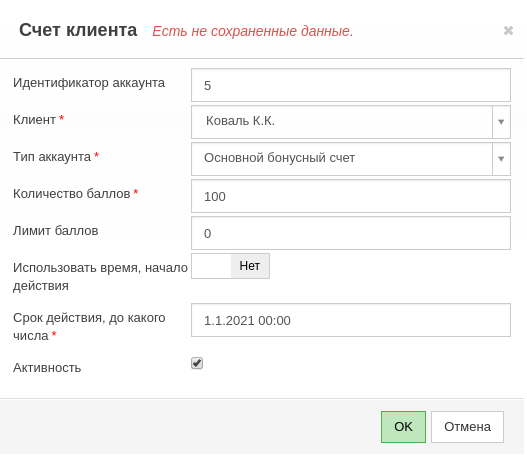Image resolution: width=527 pixels, height=455 pixels.
Task: Click the Лимит баллов input field
Action: 351,233
